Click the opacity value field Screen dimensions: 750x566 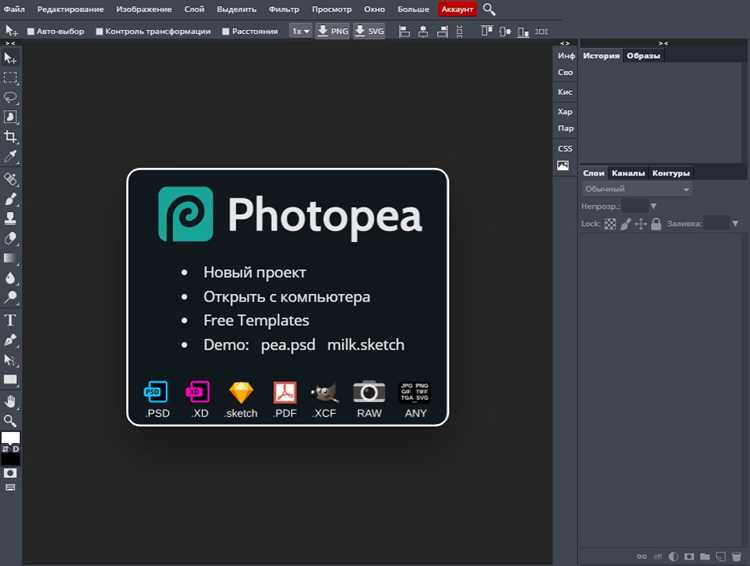coord(635,206)
